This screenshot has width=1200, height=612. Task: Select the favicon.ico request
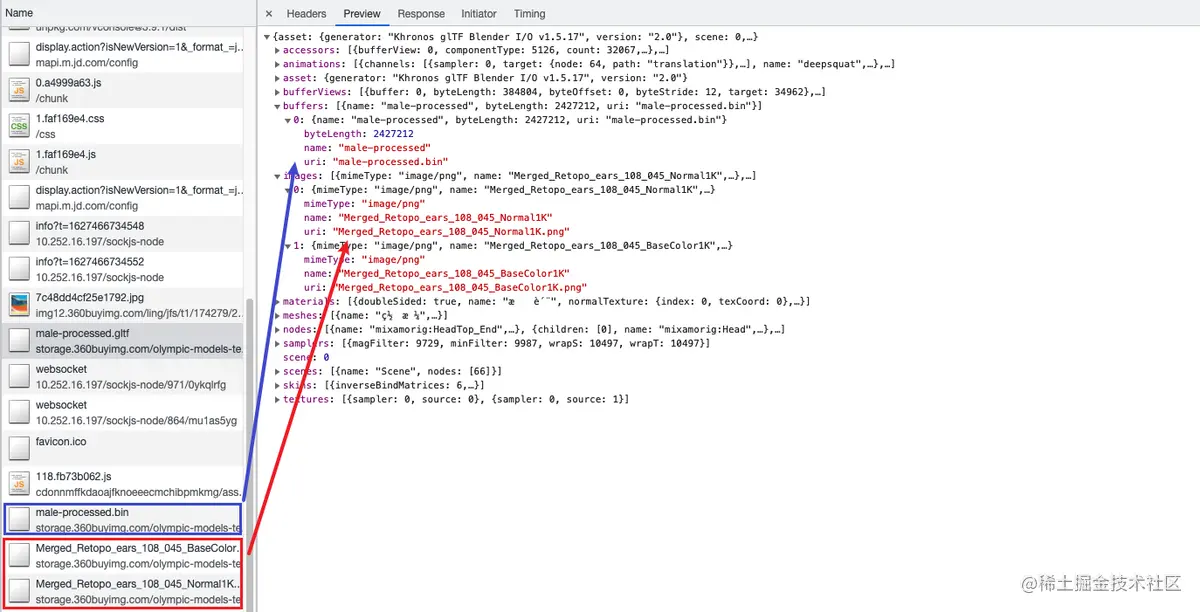(122, 447)
